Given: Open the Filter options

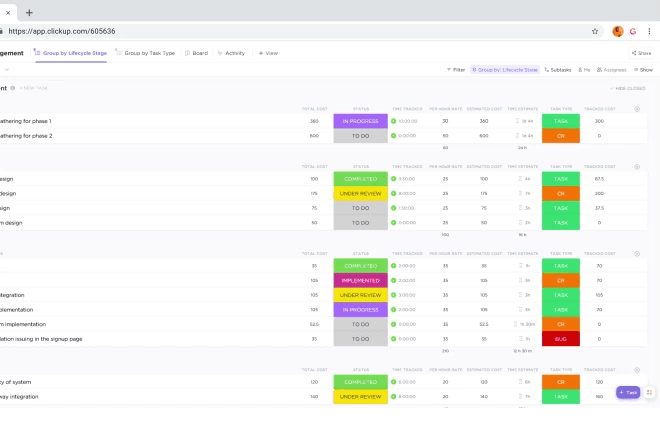Looking at the screenshot, I should coord(455,70).
